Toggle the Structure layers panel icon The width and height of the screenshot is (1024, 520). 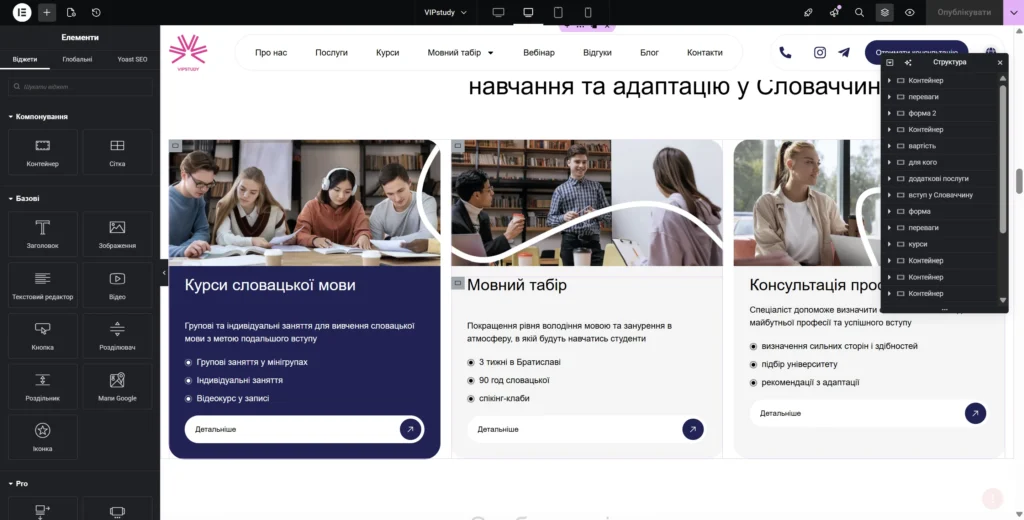(884, 12)
